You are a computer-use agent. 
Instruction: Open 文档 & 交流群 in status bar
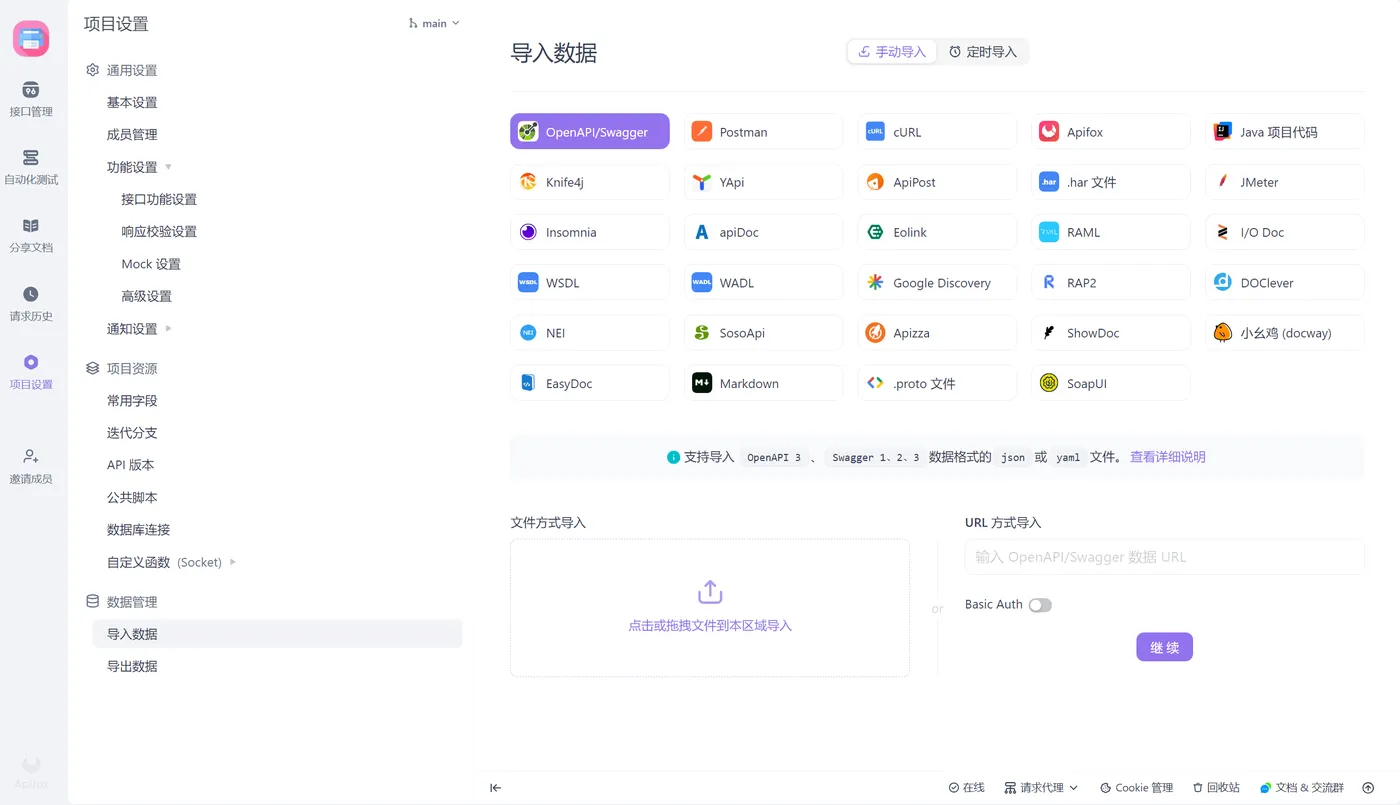coord(1301,788)
